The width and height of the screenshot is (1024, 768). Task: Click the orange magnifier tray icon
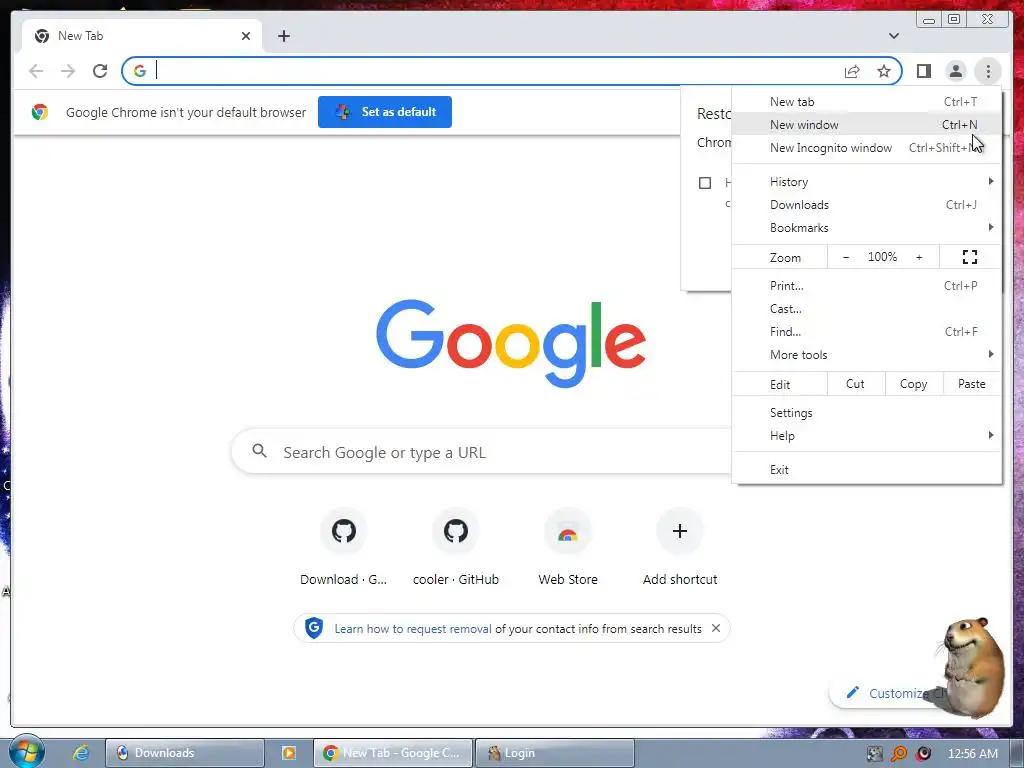[x=899, y=754]
